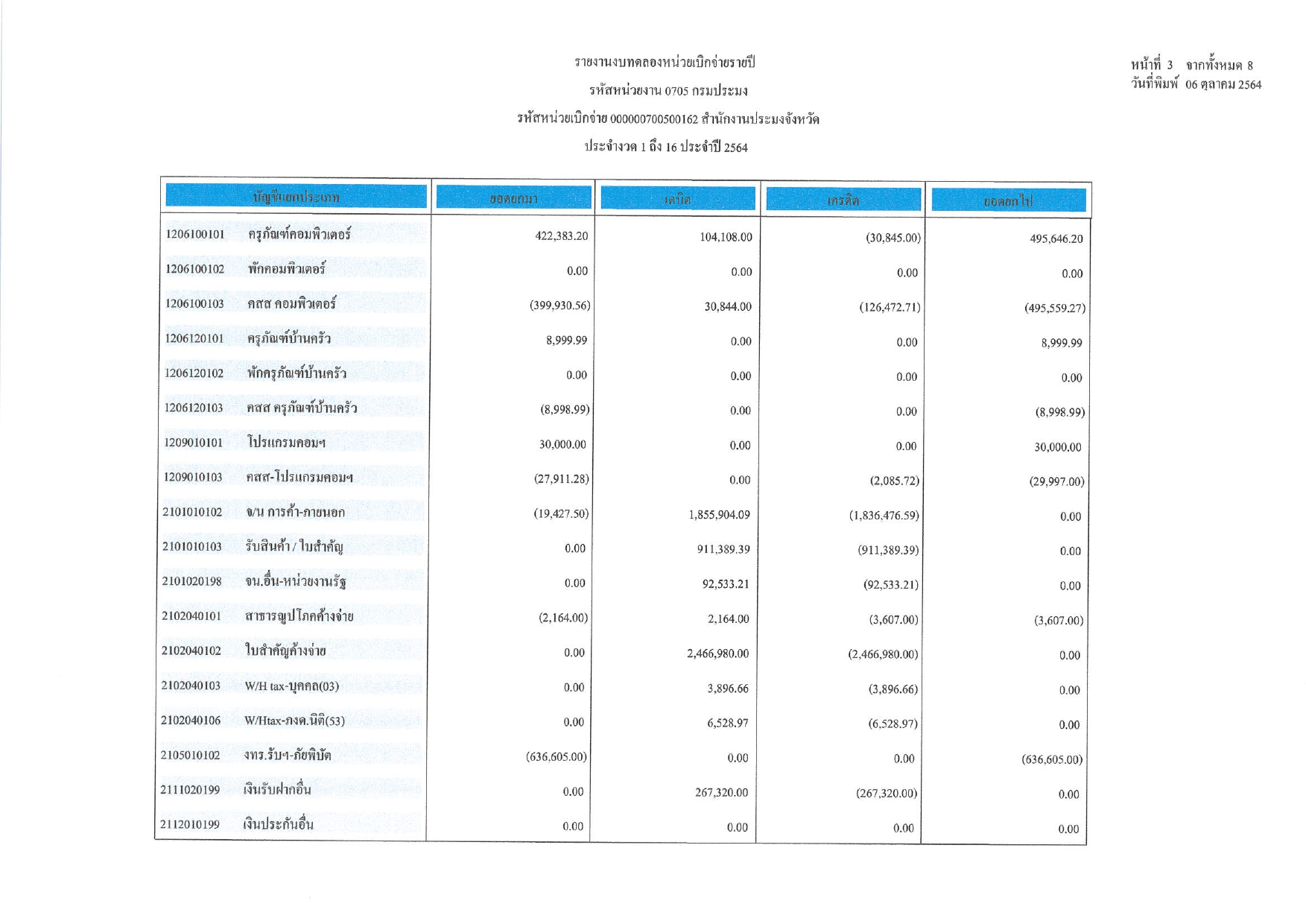Image resolution: width=1306 pixels, height=924 pixels.
Task: Click account code 2101010102
Action: coord(192,512)
